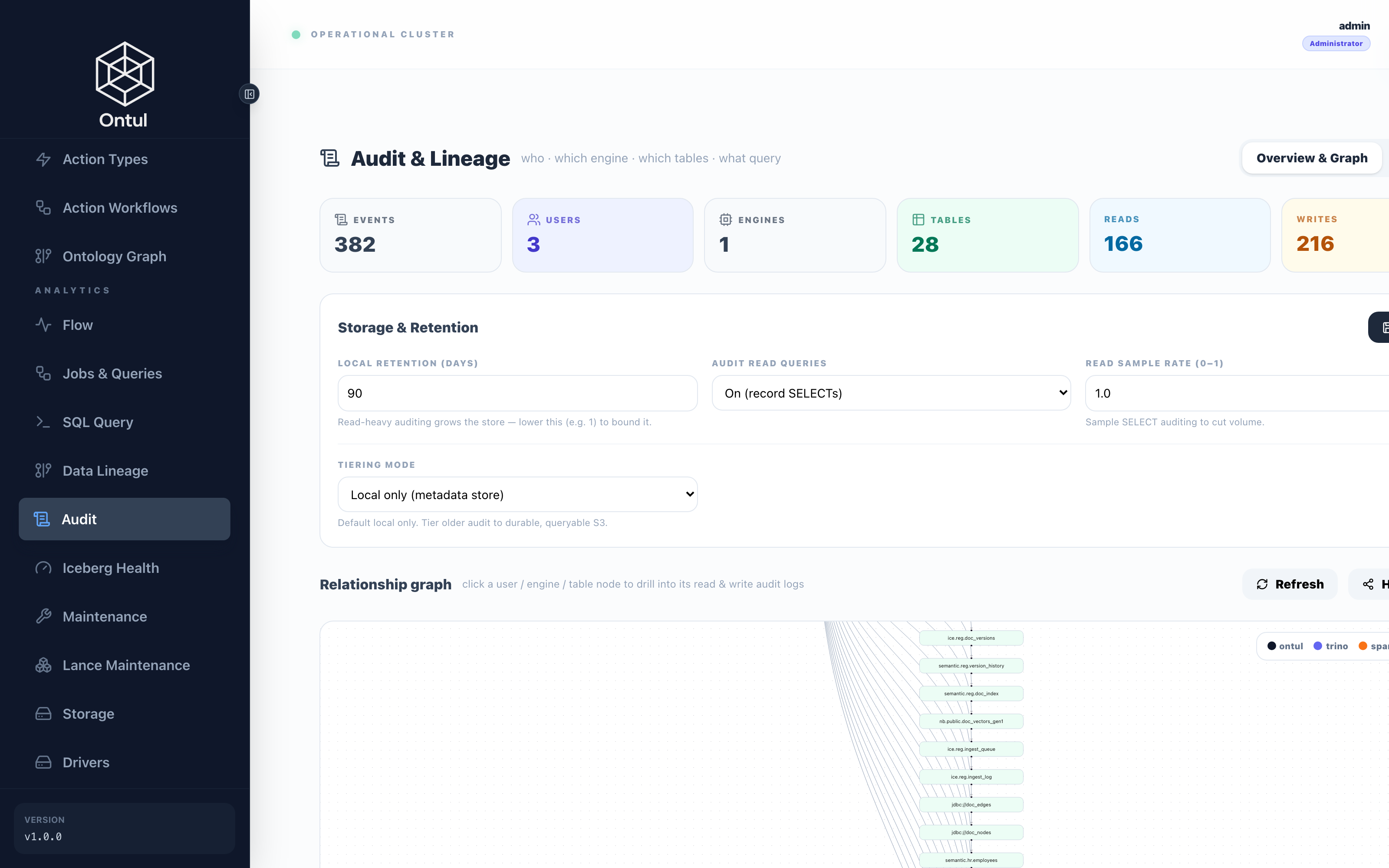The height and width of the screenshot is (868, 1389).
Task: Click the Iceberg Health gauge icon
Action: click(43, 568)
